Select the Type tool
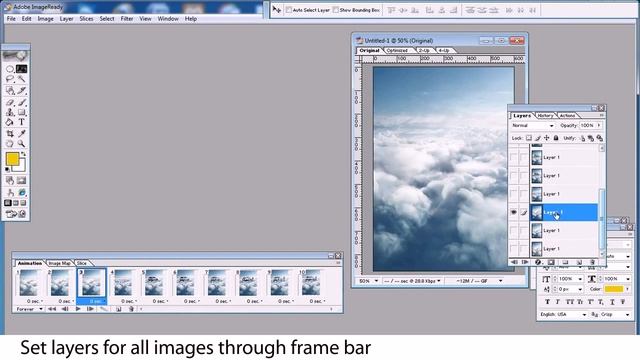Viewport: 640px width, 360px height. pyautogui.click(x=22, y=122)
